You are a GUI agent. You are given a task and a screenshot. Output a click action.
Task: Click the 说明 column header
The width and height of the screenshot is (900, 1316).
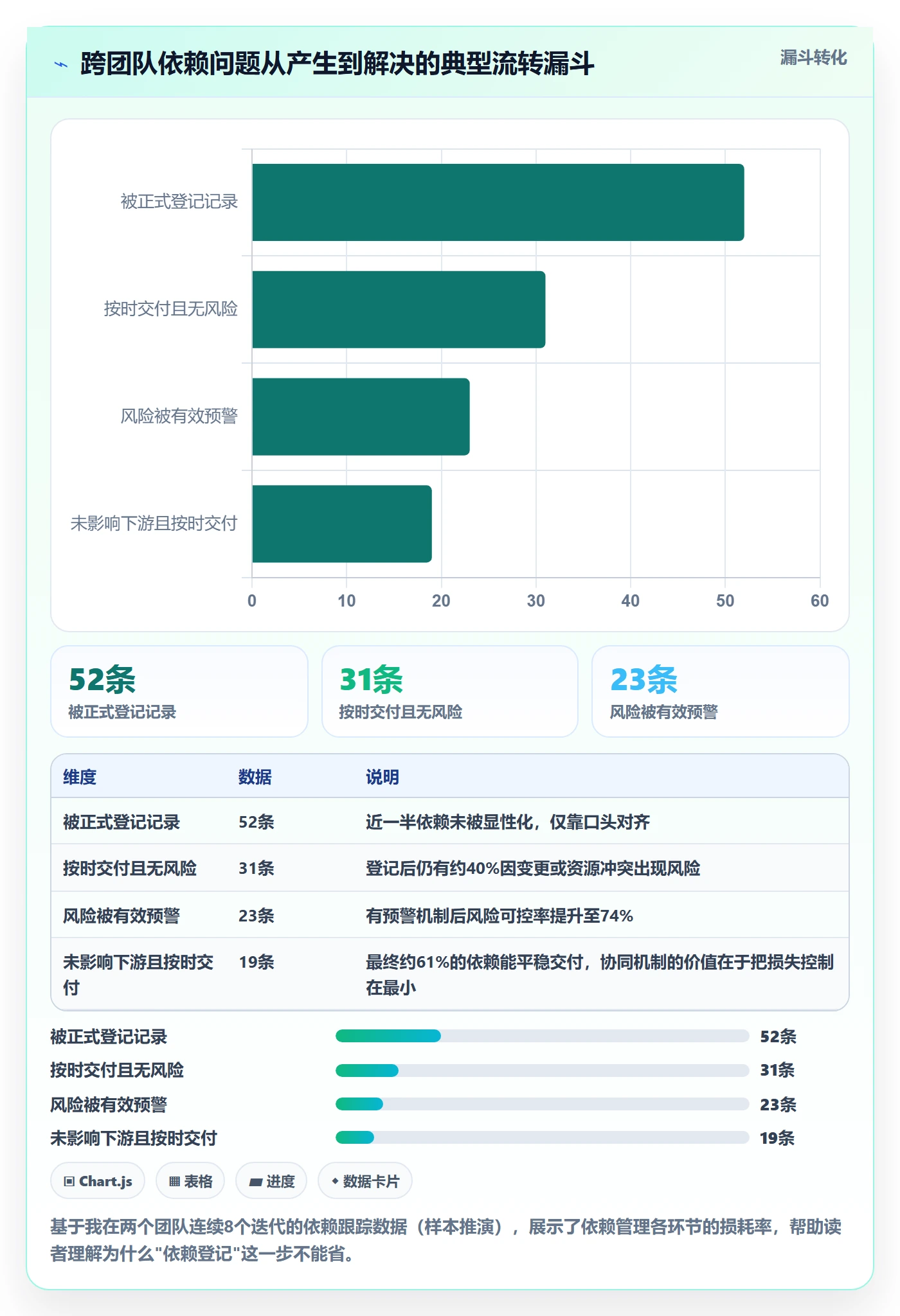click(382, 777)
